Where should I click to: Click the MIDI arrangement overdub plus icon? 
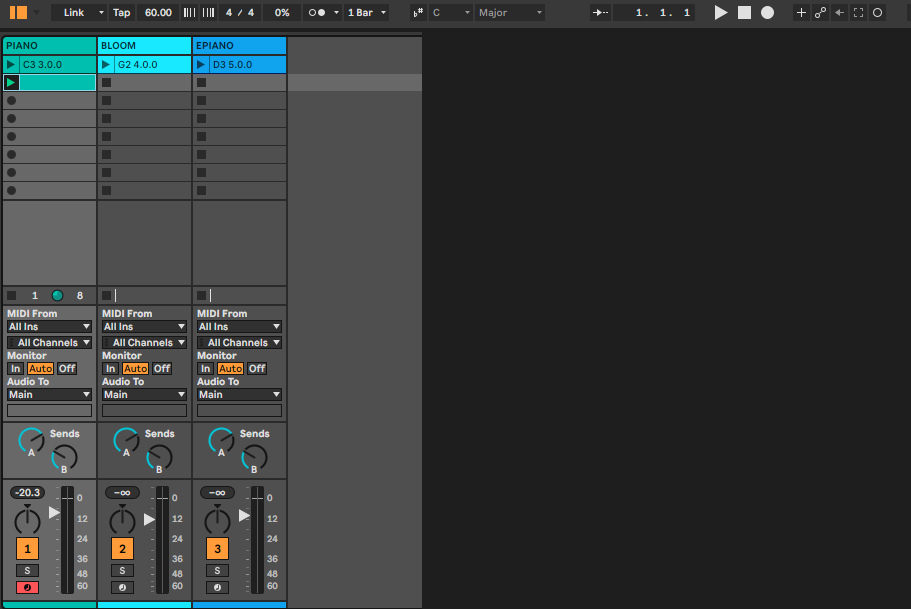tap(801, 12)
